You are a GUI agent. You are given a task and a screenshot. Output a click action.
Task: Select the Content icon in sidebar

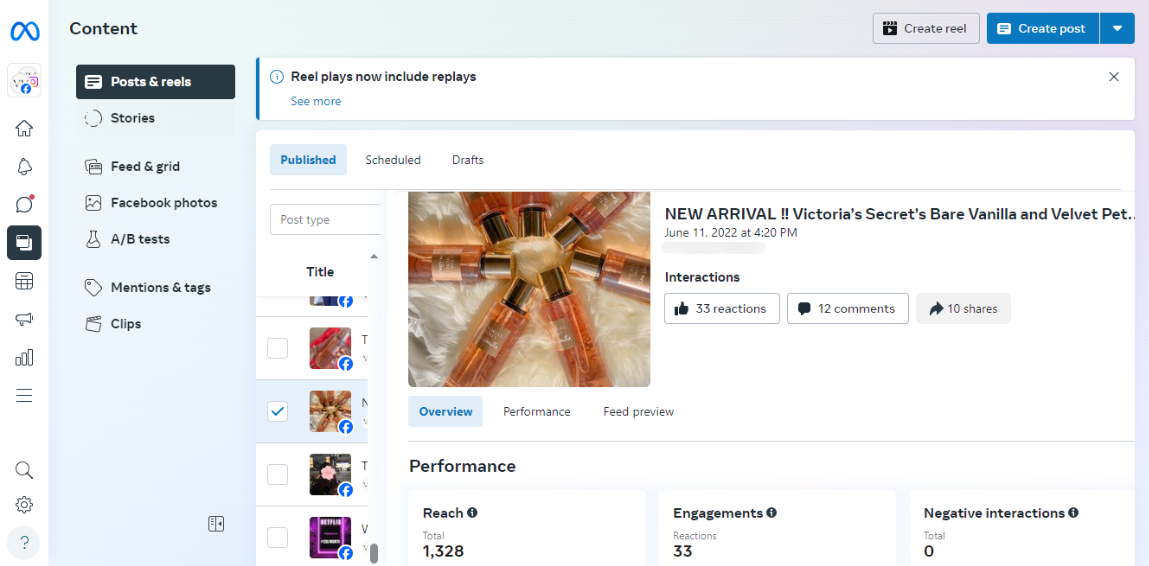coord(24,243)
